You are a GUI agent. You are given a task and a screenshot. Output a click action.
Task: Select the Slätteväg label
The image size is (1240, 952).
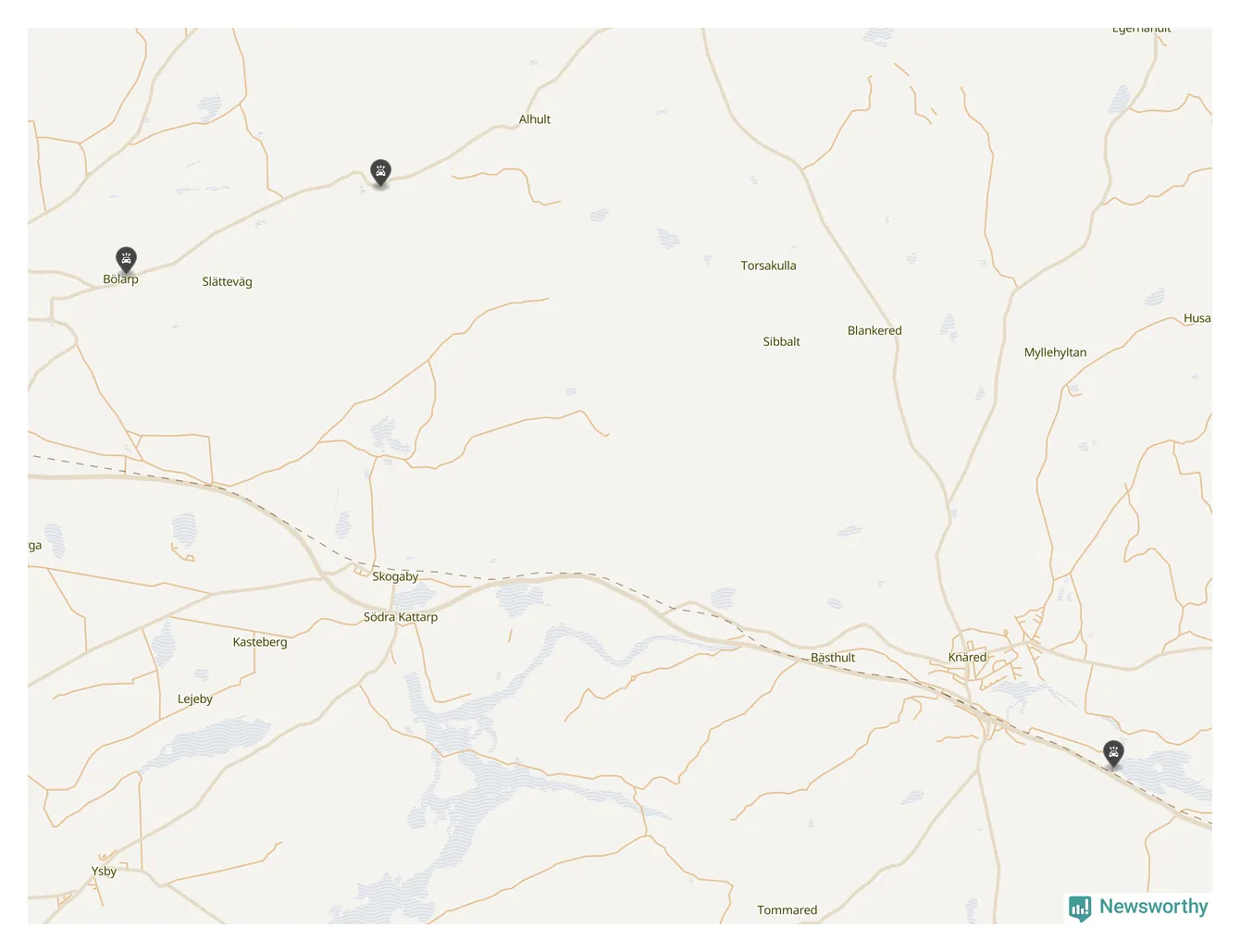click(x=227, y=282)
